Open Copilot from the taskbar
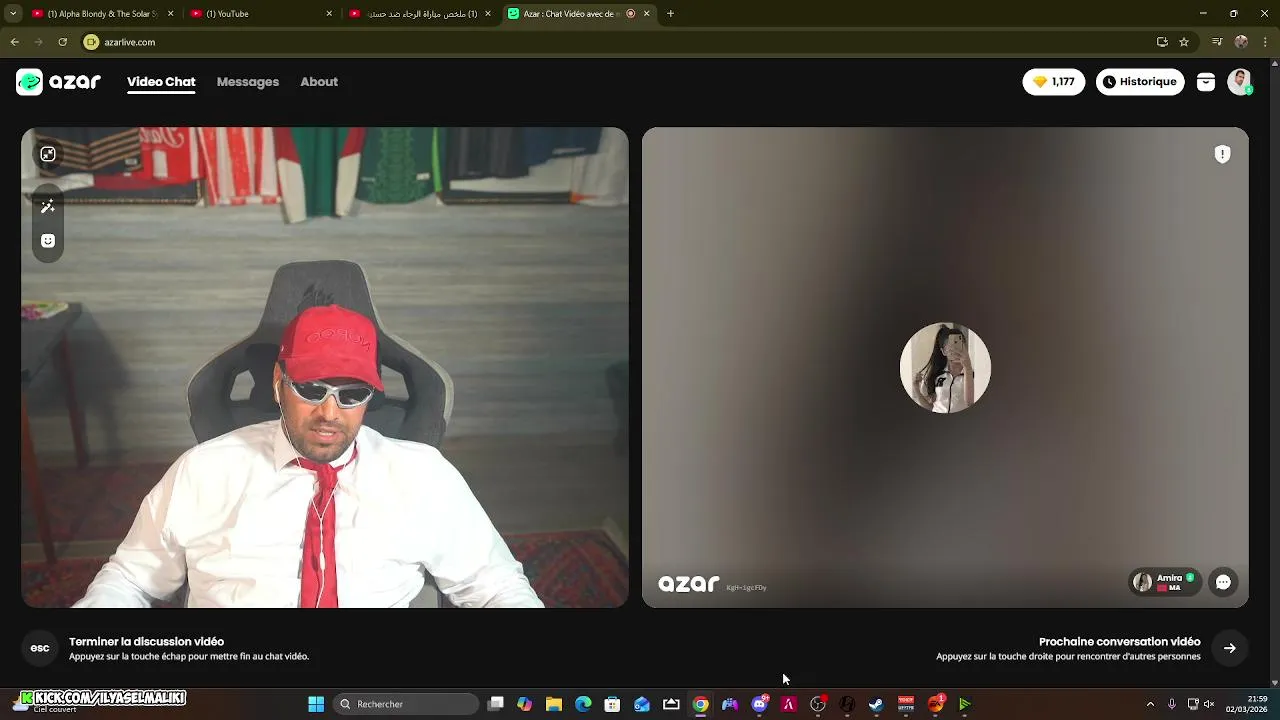This screenshot has width=1280, height=720. click(524, 704)
